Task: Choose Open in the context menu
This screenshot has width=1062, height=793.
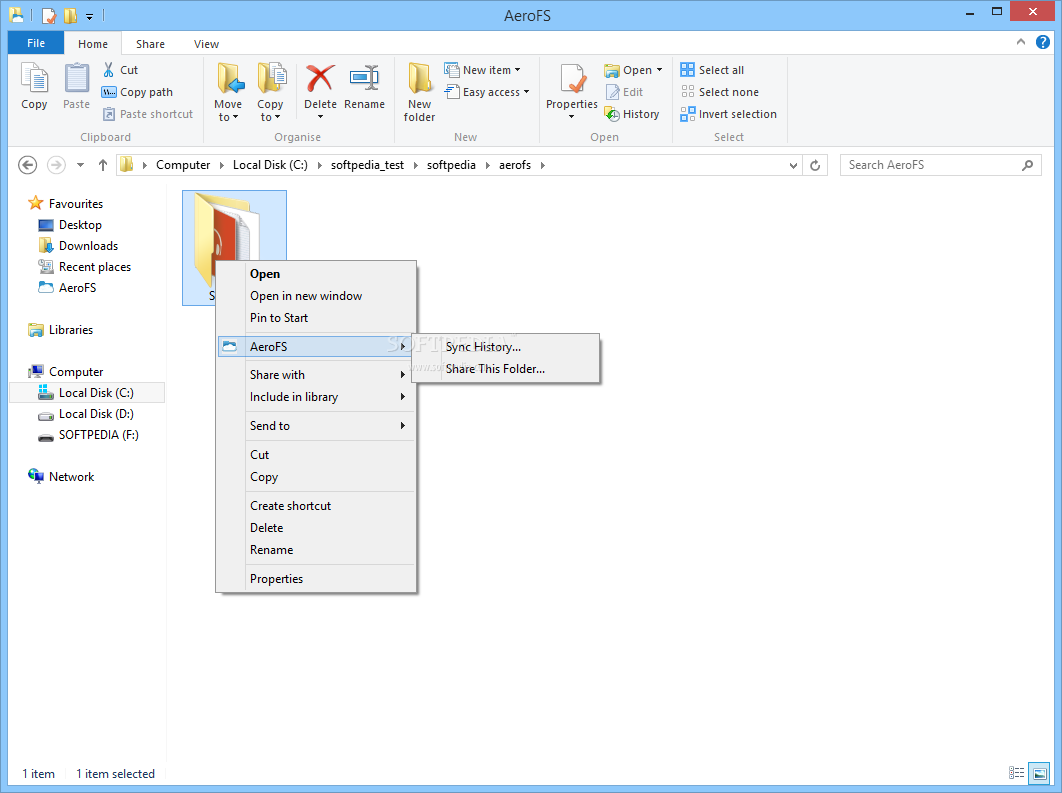Action: click(316, 274)
